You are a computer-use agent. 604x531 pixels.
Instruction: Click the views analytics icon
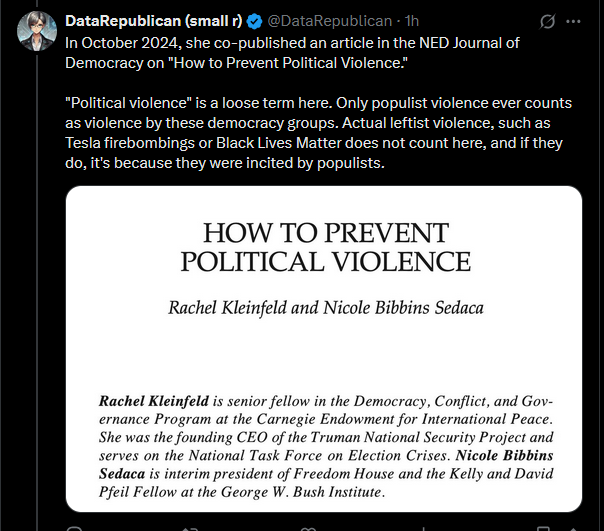click(x=424, y=528)
